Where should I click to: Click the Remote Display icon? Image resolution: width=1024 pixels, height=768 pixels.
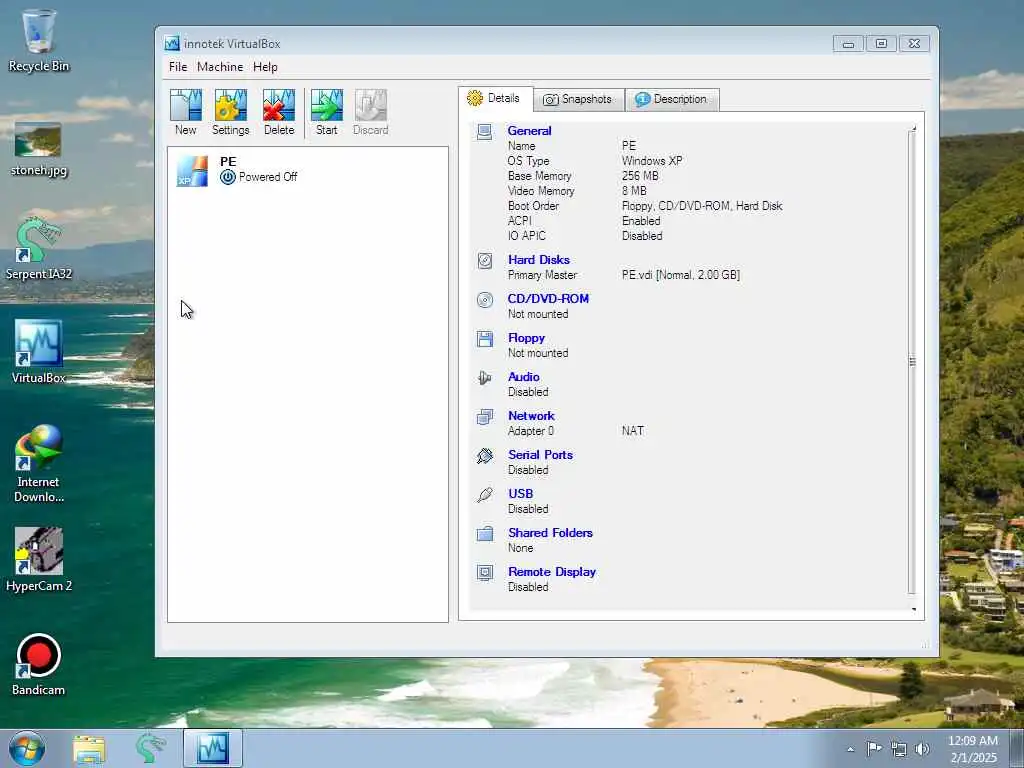485,573
